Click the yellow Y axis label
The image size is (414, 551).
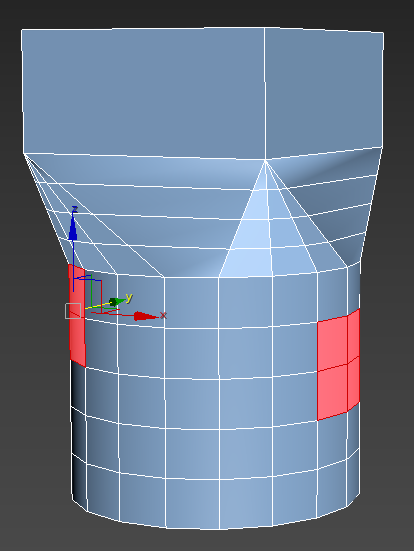(129, 298)
